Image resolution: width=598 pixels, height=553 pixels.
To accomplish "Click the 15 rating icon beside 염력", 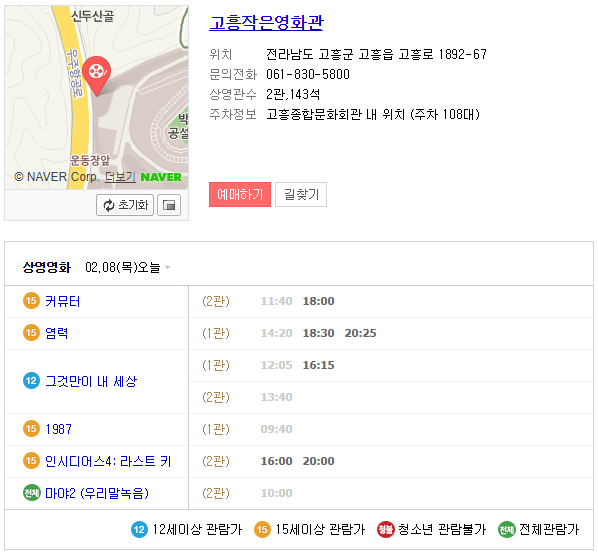I will 31,333.
